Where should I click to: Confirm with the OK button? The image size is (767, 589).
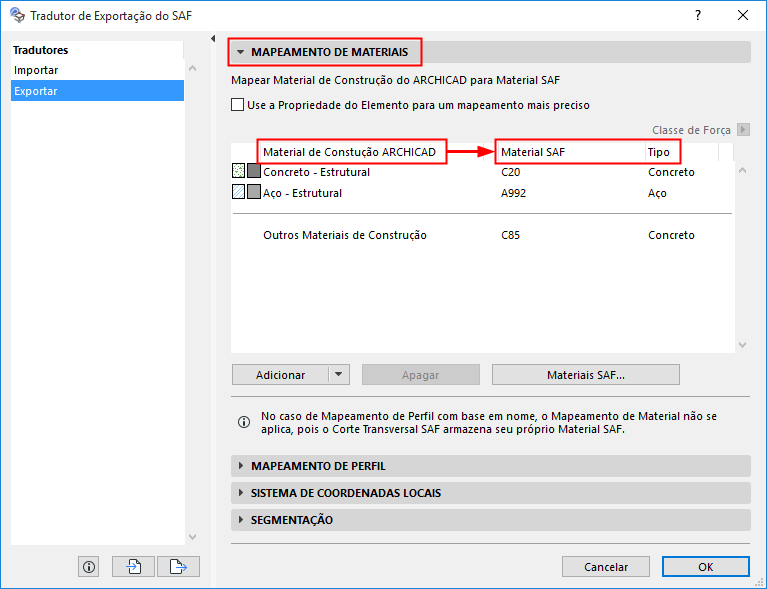[705, 566]
